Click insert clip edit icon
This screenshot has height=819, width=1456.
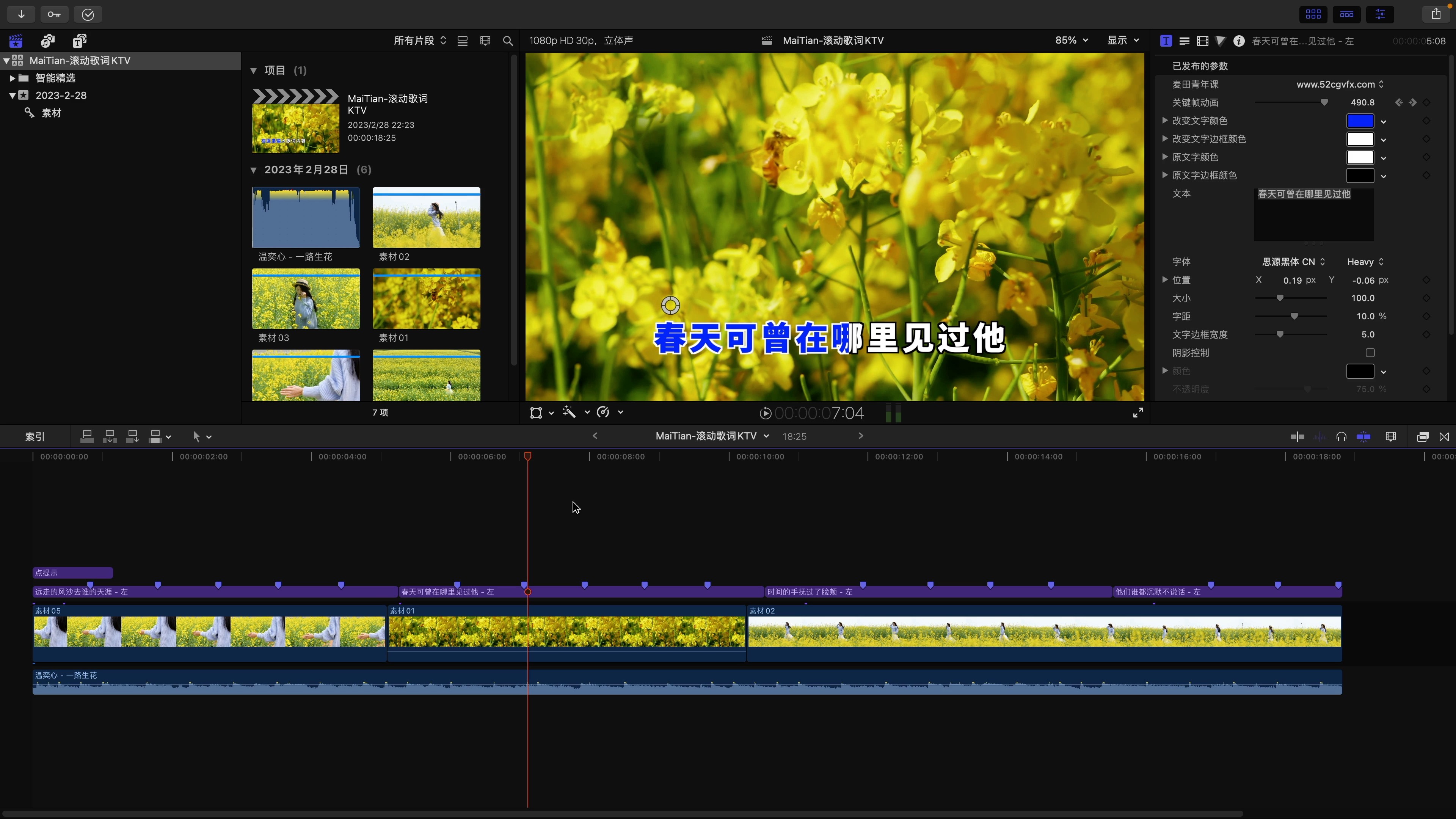click(x=110, y=436)
